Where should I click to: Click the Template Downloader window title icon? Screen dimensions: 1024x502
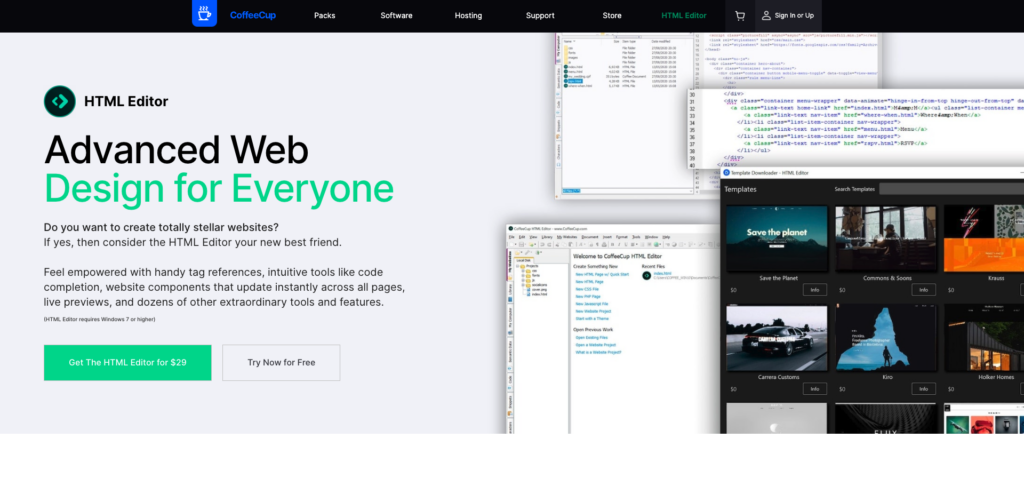[x=727, y=173]
